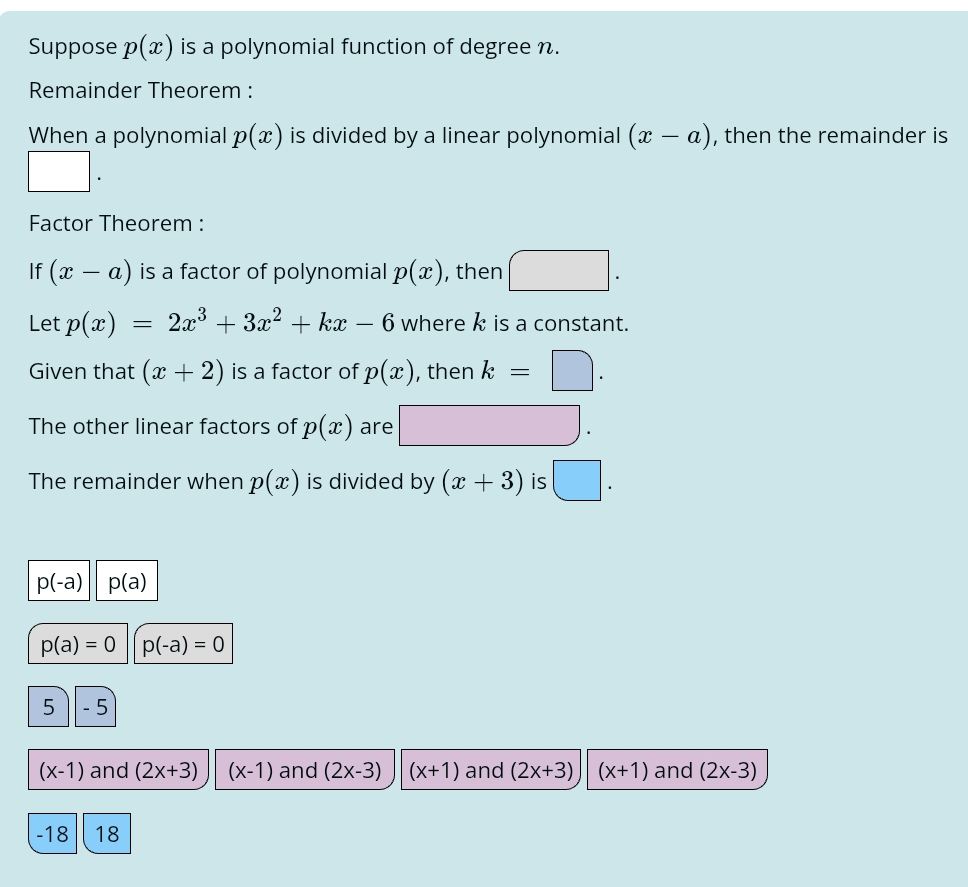The width and height of the screenshot is (968, 887).
Task: Choose the p(-a) = 0 option
Action: 183,644
